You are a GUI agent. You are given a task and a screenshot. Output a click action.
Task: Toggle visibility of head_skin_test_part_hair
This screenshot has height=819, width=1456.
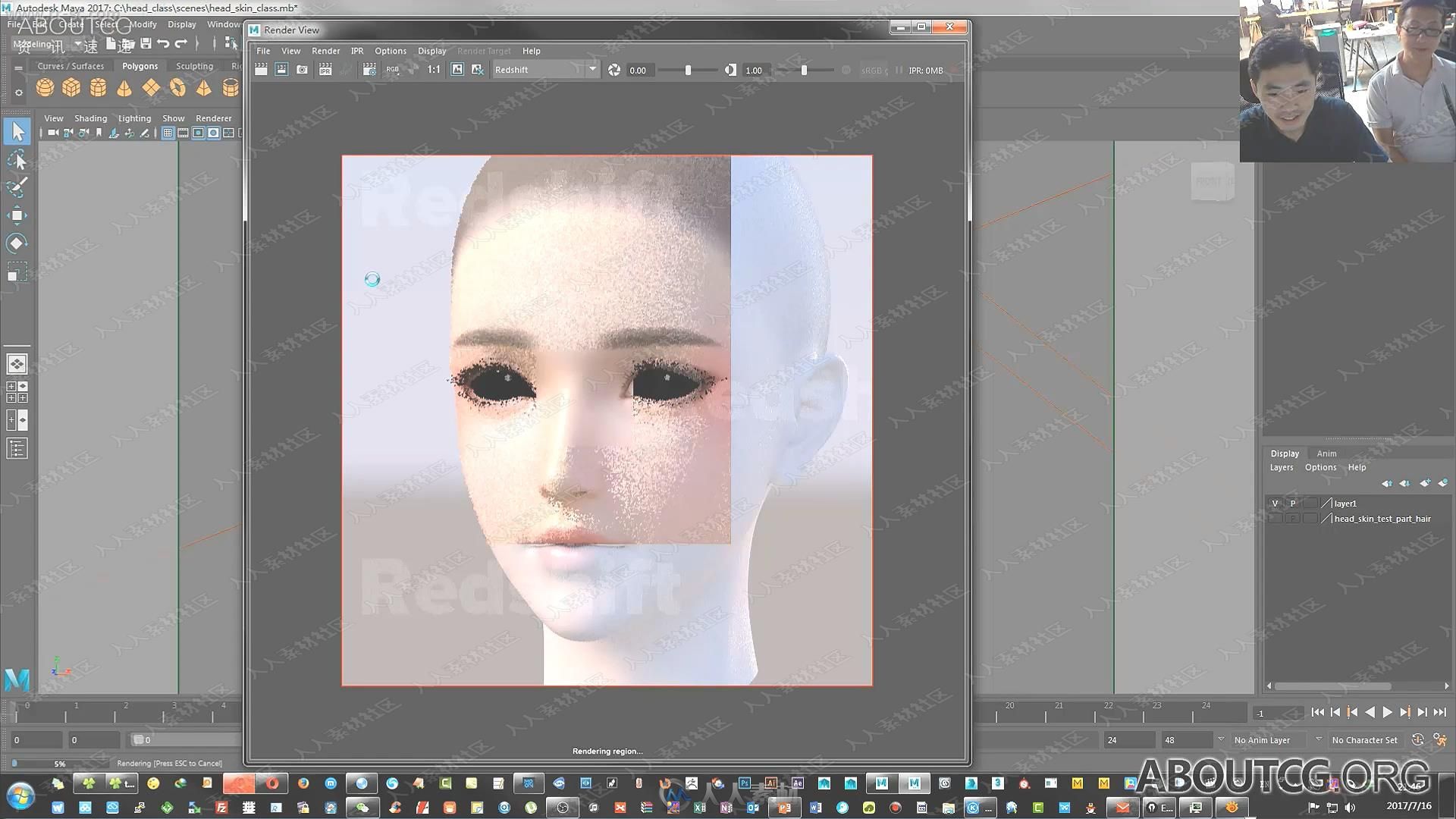(x=1275, y=518)
